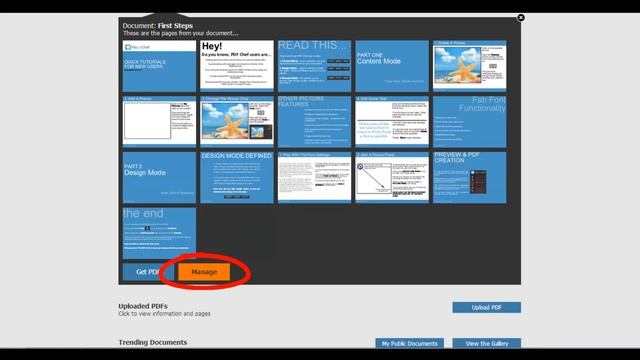Select the page thumbnail with diagonal arrow
This screenshot has width=640, height=360.
tap(392, 178)
